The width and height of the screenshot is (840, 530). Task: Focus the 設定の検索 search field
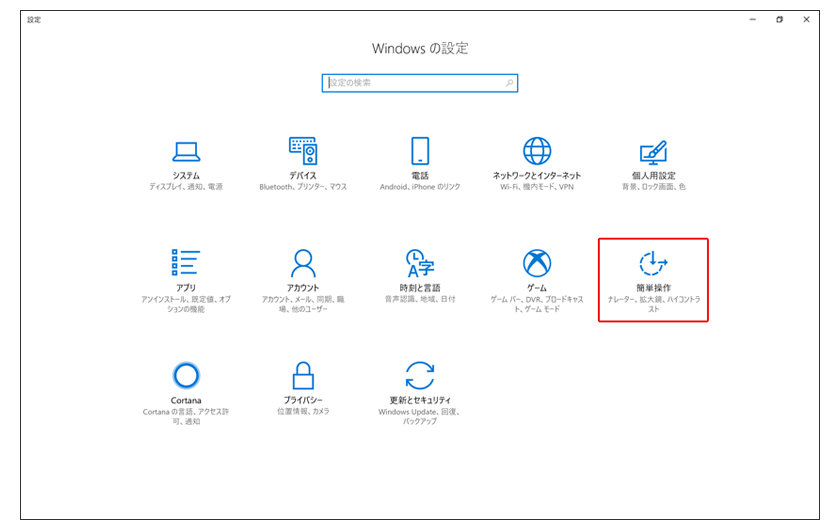coord(419,83)
